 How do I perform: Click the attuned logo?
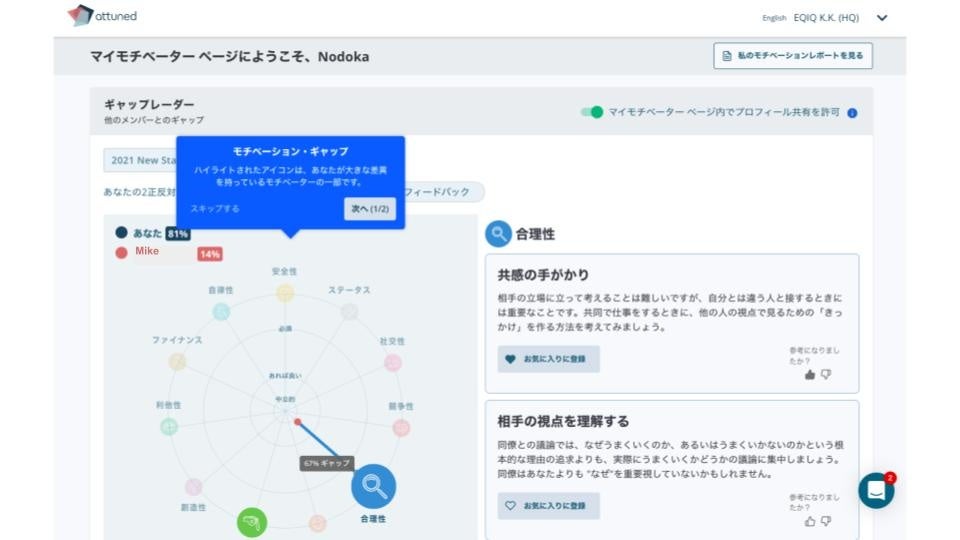point(102,15)
